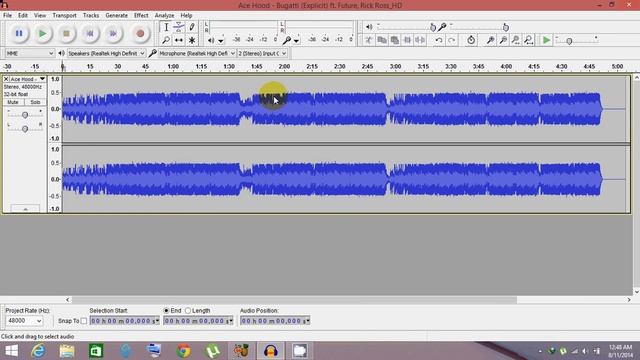Open output meter dropdown arrow

pyautogui.click(x=221, y=40)
